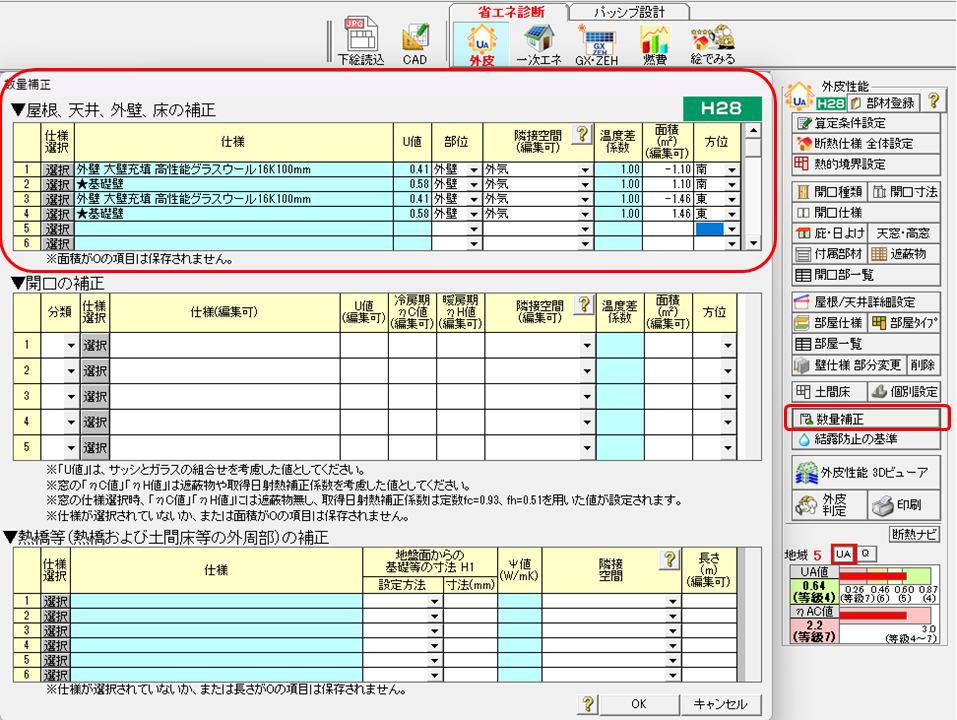
Task: Click the キャンセル button
Action: point(720,704)
